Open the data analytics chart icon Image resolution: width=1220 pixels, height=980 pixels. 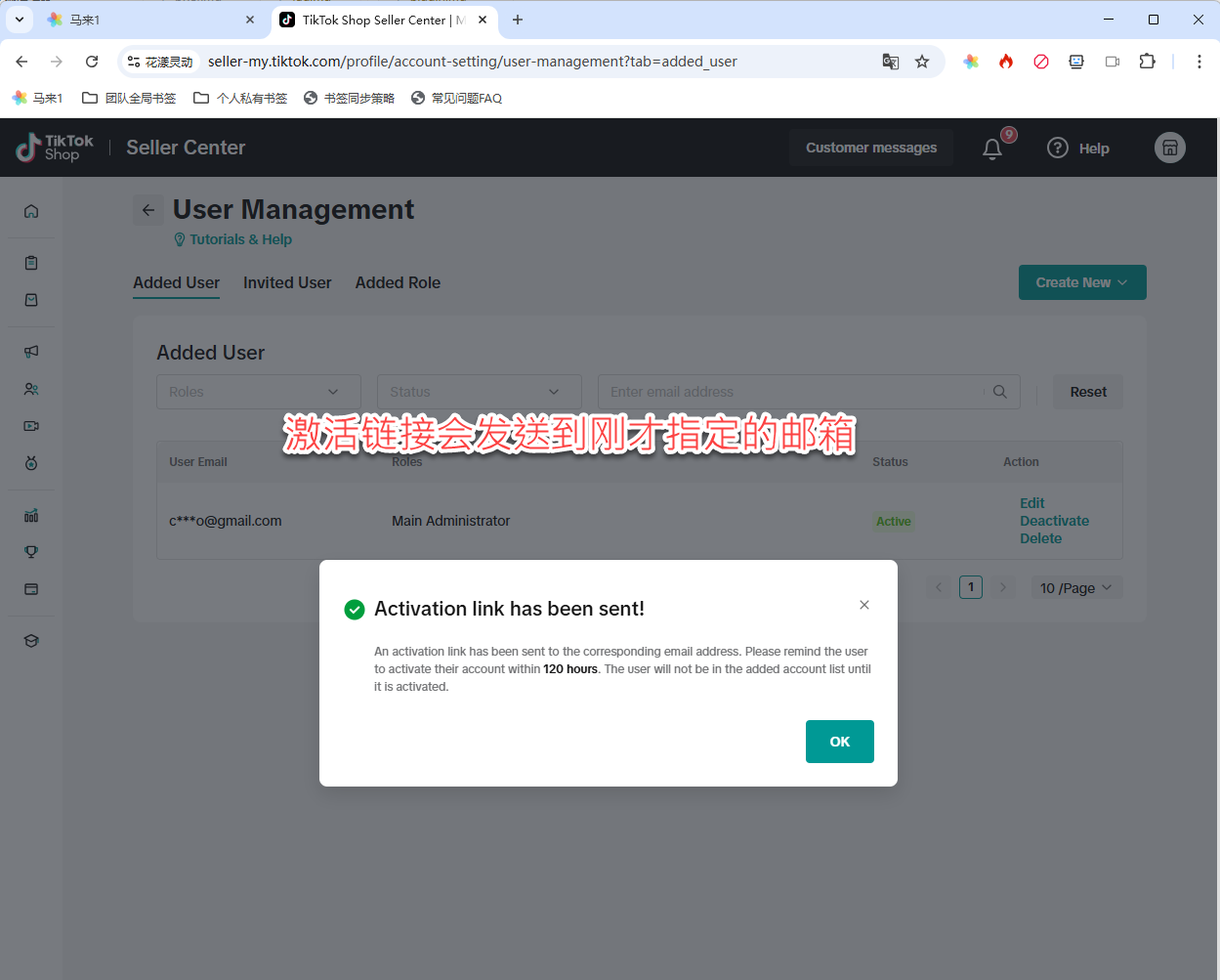pos(31,515)
